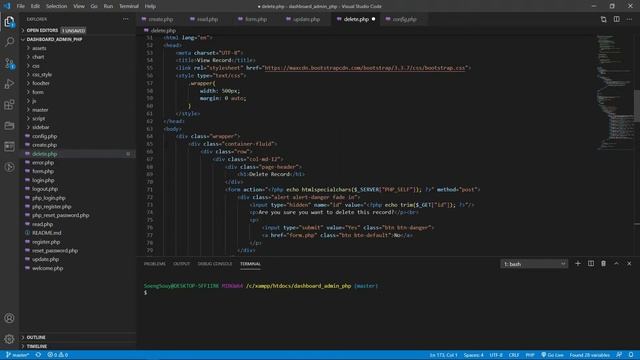Close the terminal panel
Viewport: 640px width, 360px height.
629,264
